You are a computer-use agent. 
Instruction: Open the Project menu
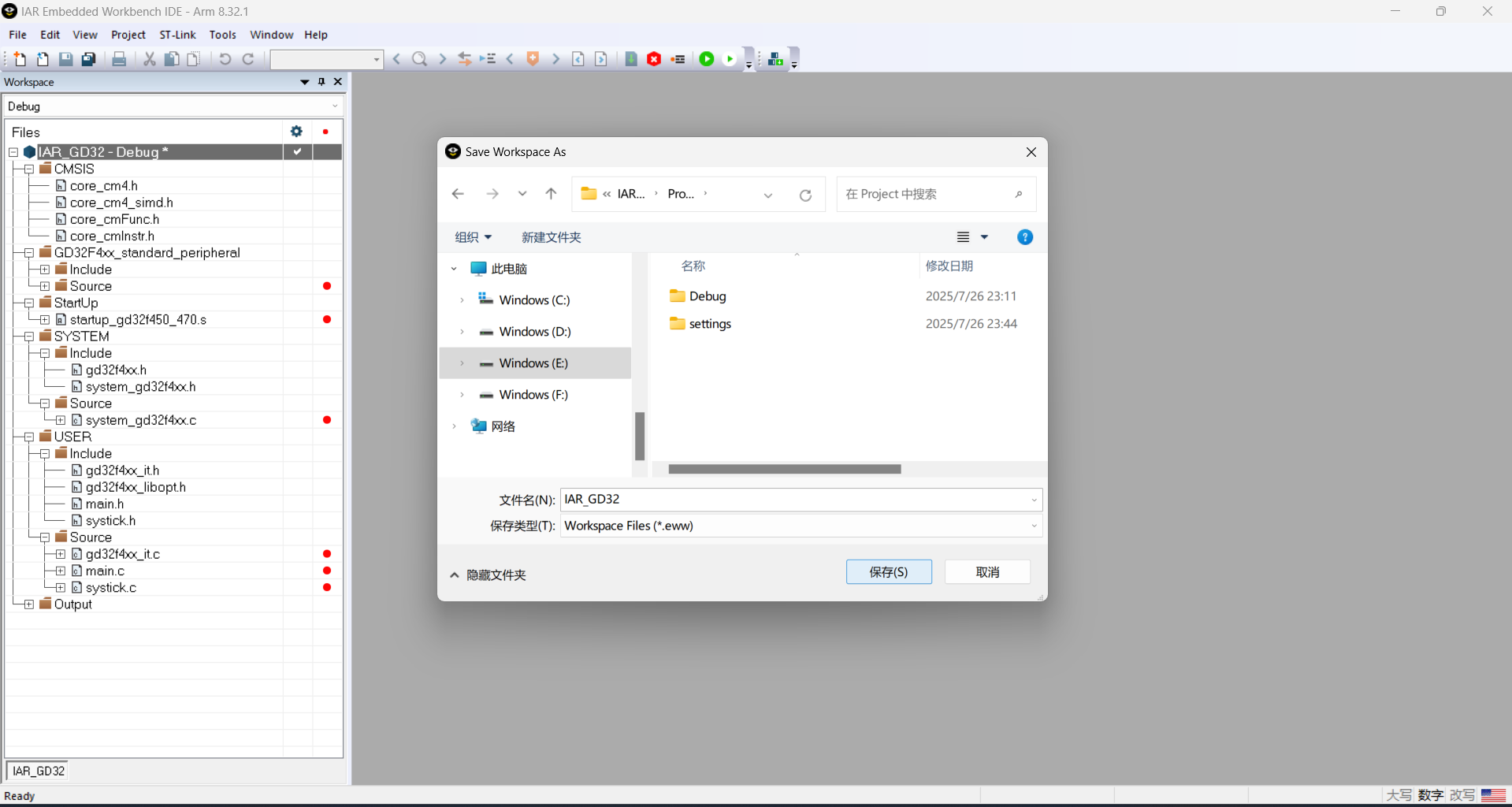(128, 35)
